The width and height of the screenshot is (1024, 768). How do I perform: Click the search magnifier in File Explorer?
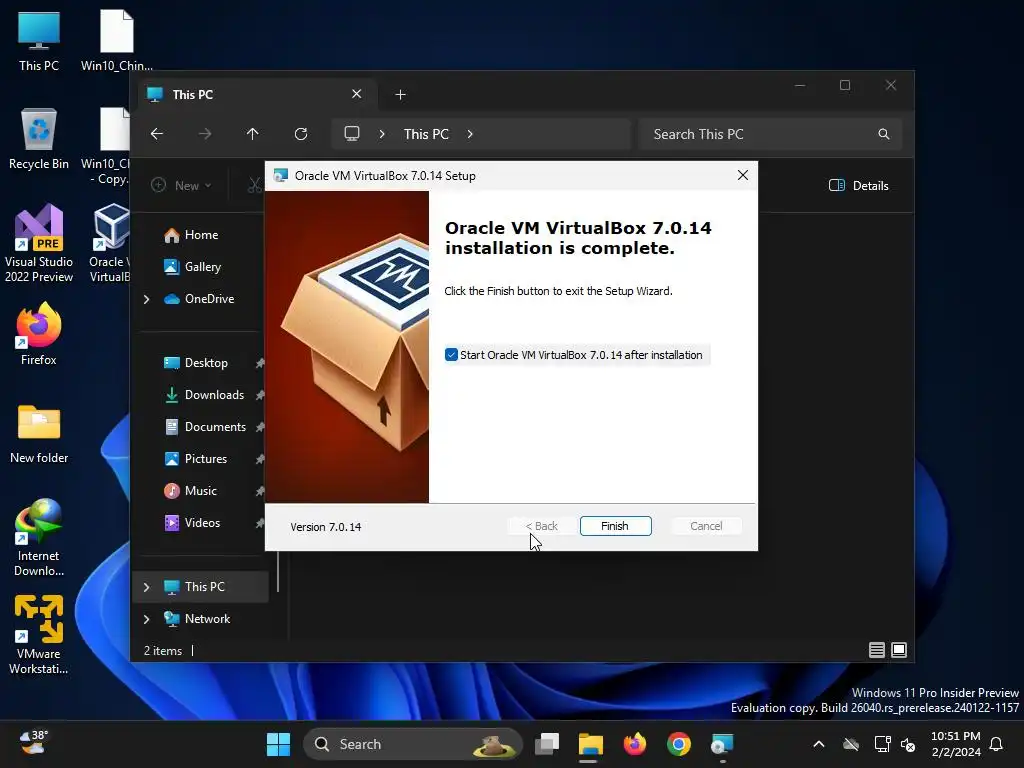884,134
